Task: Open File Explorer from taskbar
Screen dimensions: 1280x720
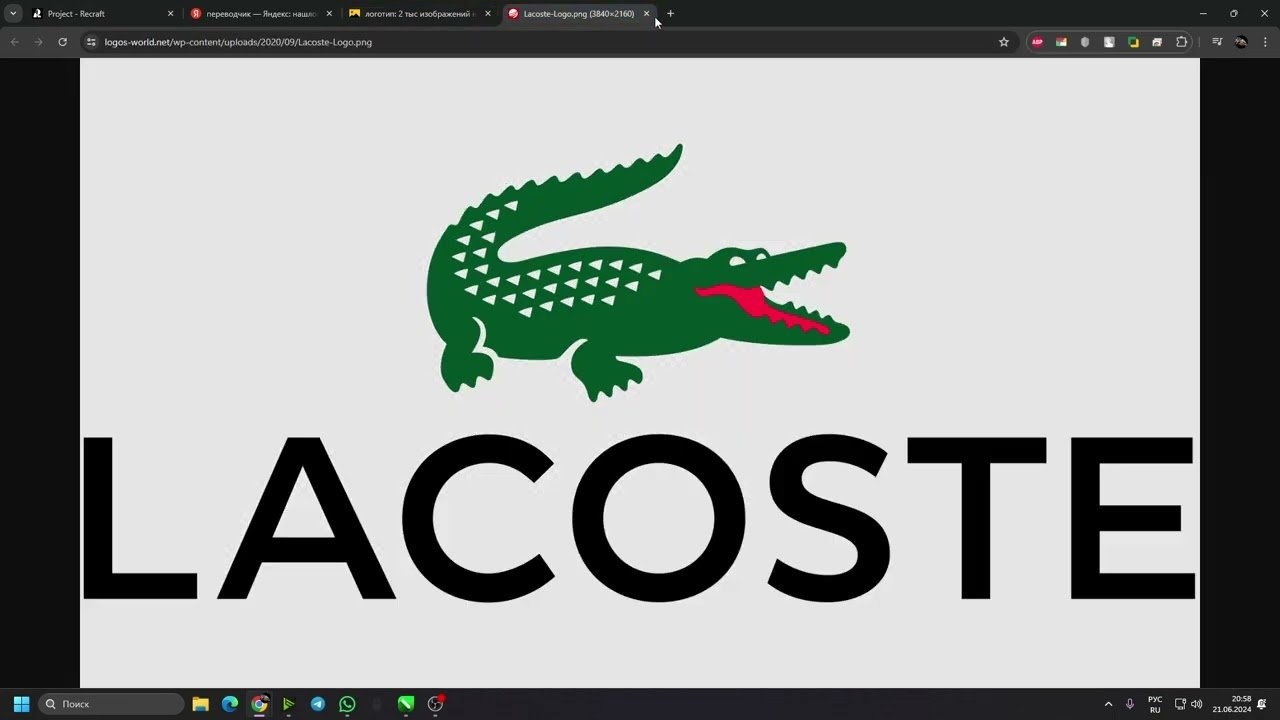Action: tap(200, 704)
